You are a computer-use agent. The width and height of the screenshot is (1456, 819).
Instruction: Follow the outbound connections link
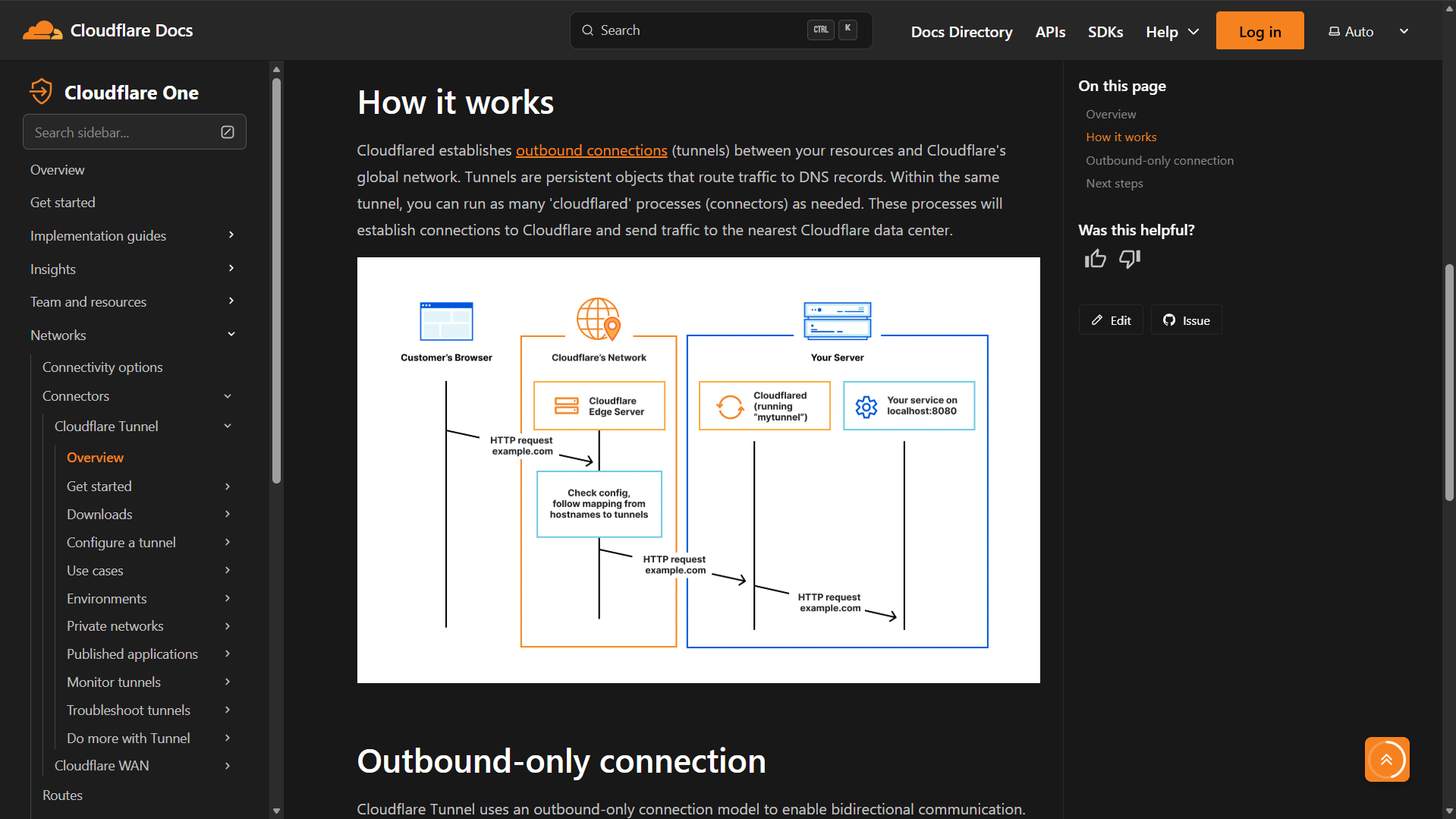click(x=591, y=150)
